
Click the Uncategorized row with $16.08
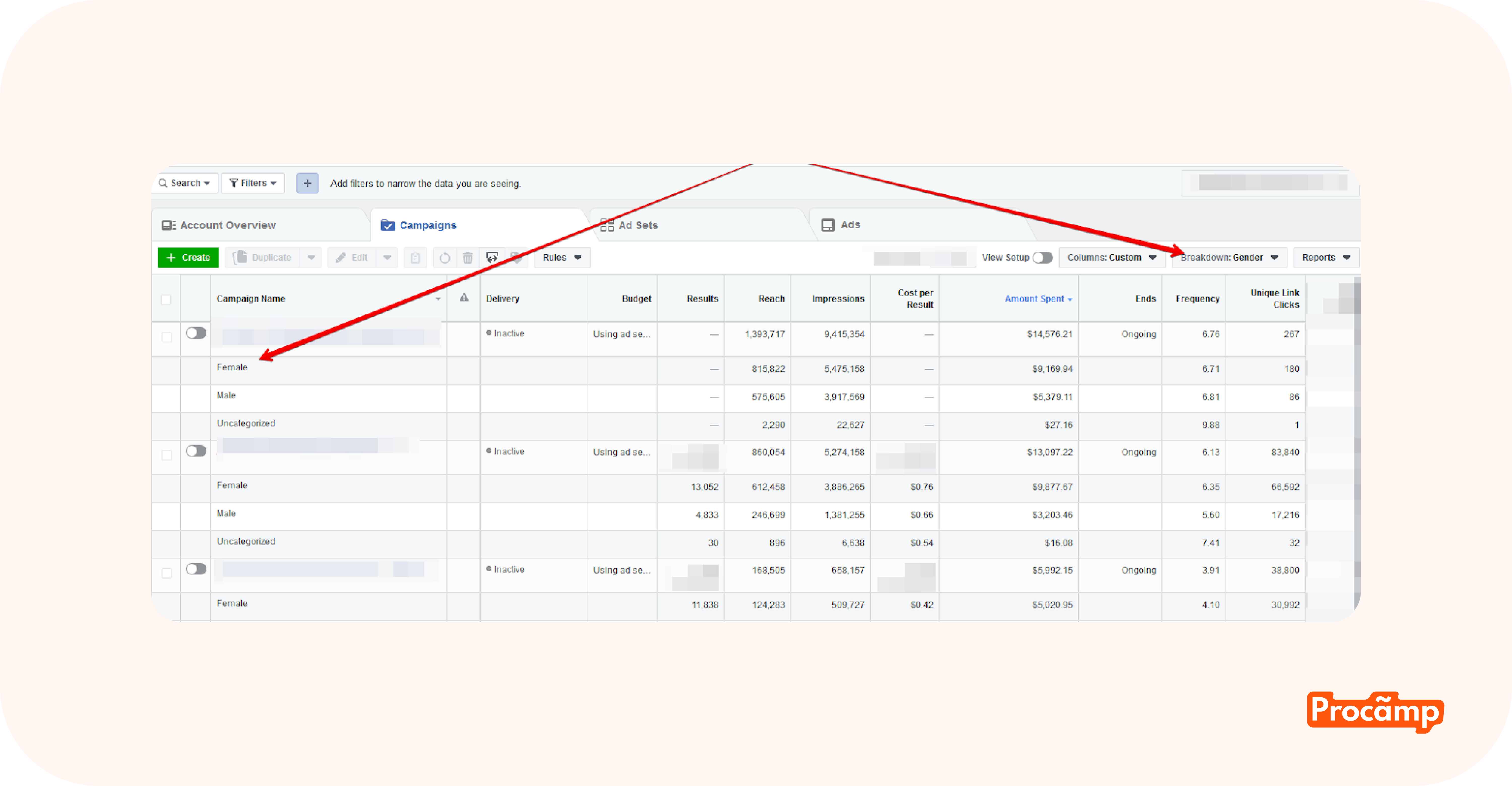[729, 544]
